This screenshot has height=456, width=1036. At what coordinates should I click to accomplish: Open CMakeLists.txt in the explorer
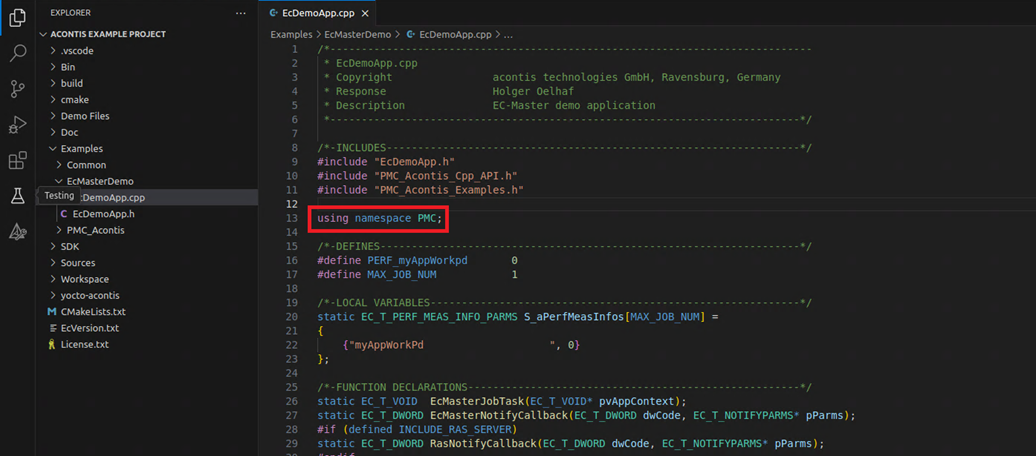(92, 312)
